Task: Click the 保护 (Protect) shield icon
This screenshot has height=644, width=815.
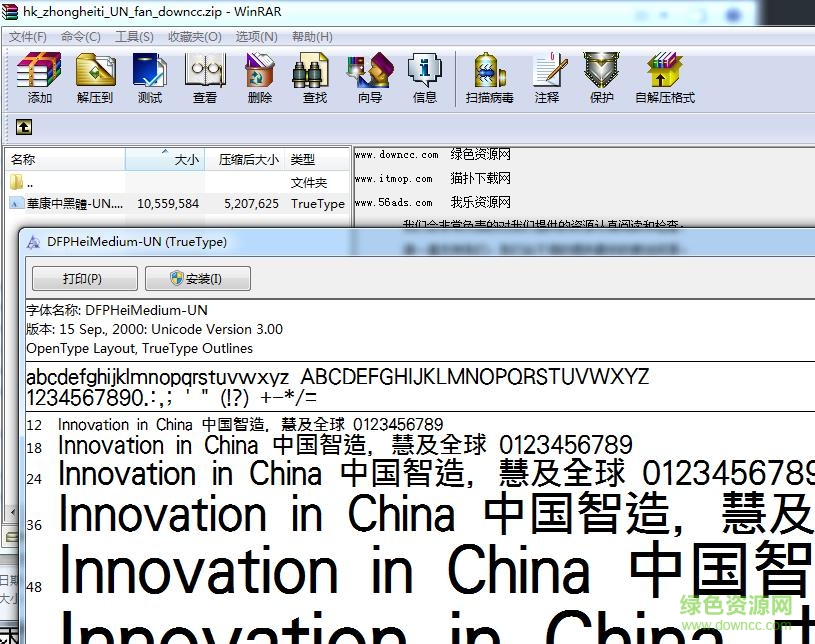Action: coord(601,78)
